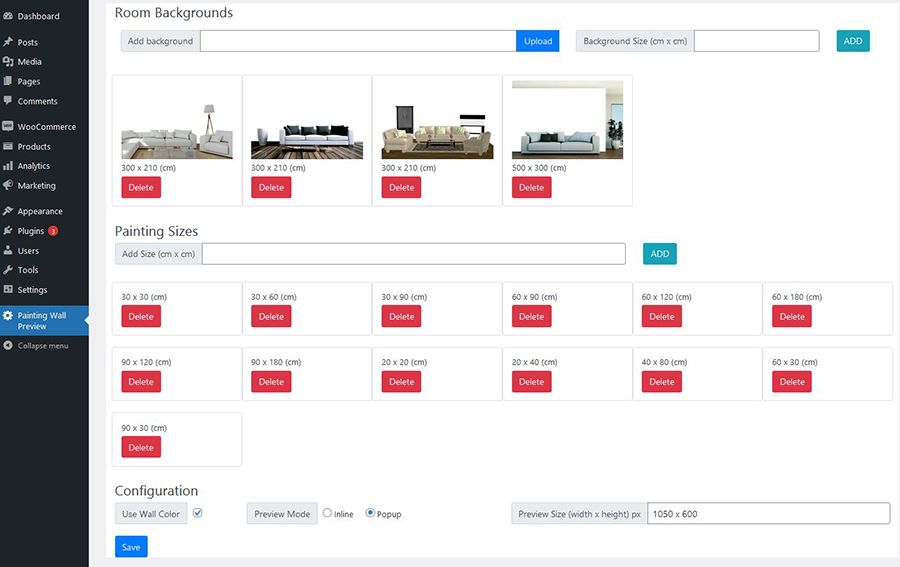
Task: Click the Marketing megaphone icon
Action: [8, 186]
